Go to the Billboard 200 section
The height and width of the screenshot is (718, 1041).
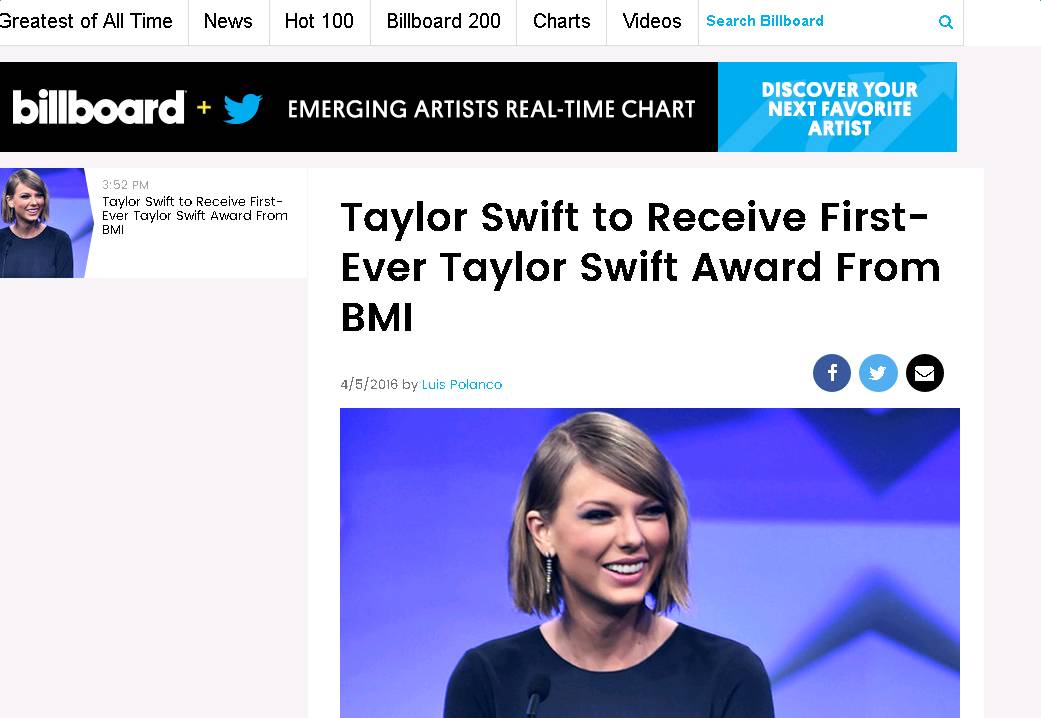coord(443,21)
